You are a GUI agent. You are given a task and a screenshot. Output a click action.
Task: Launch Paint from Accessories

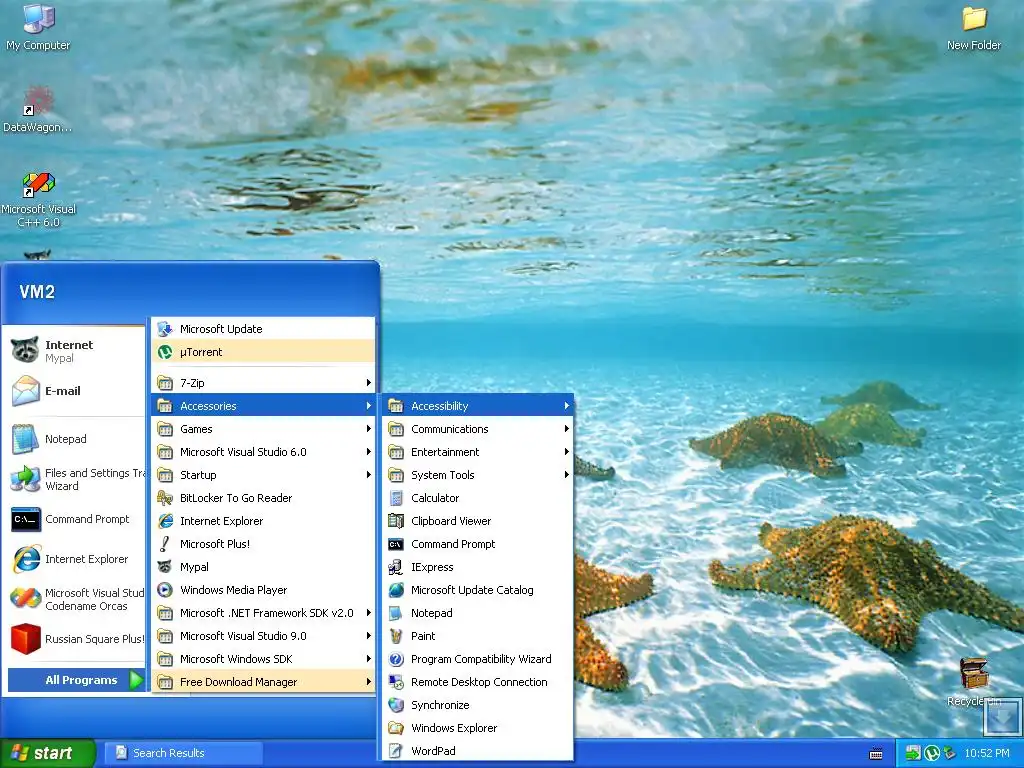point(478,636)
